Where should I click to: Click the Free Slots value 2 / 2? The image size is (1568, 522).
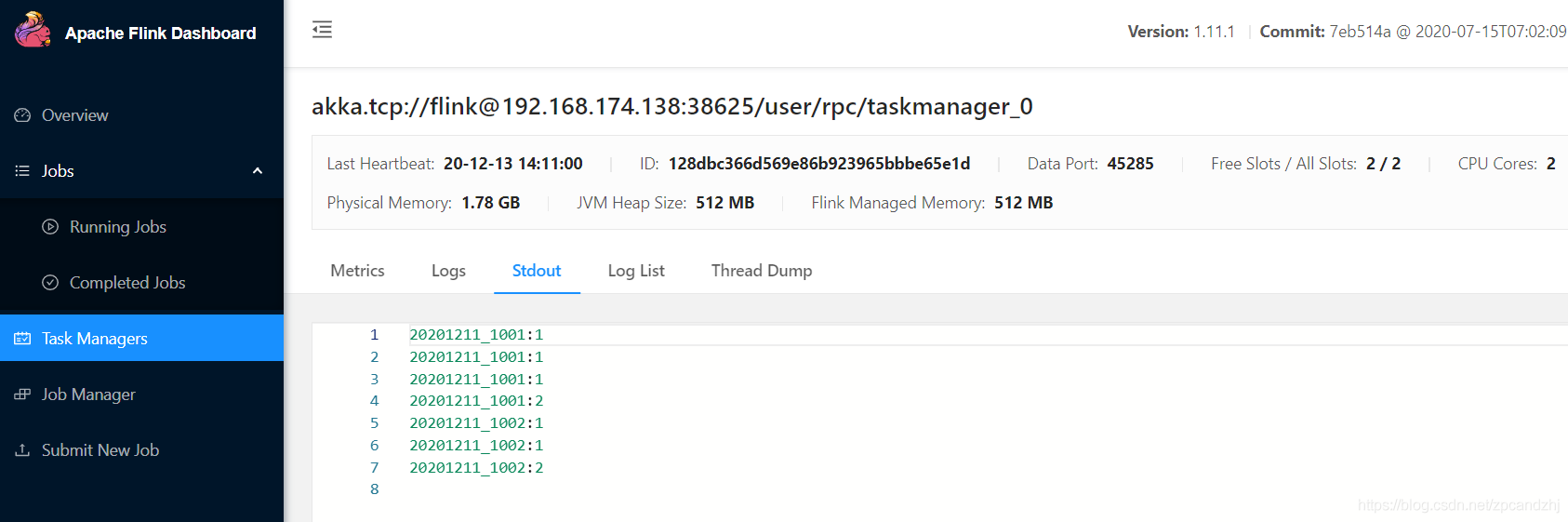tap(1383, 164)
